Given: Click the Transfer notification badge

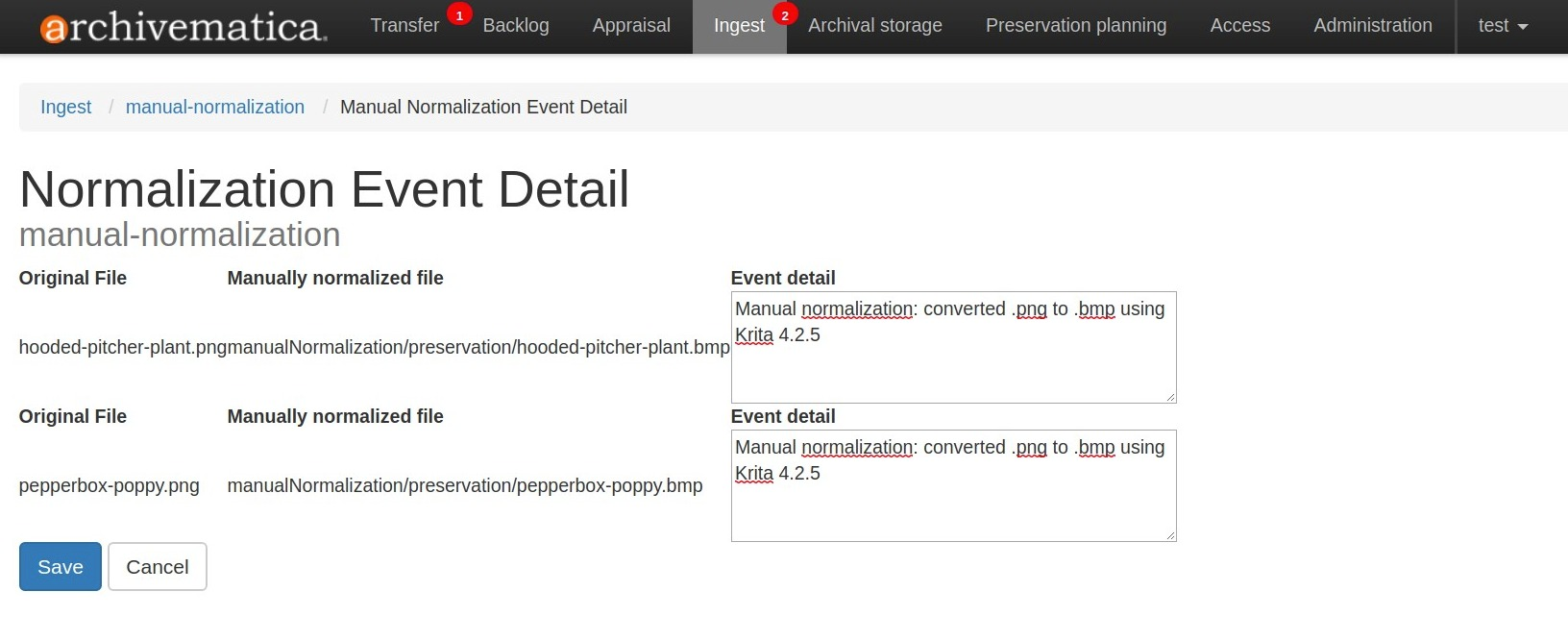Looking at the screenshot, I should (459, 15).
